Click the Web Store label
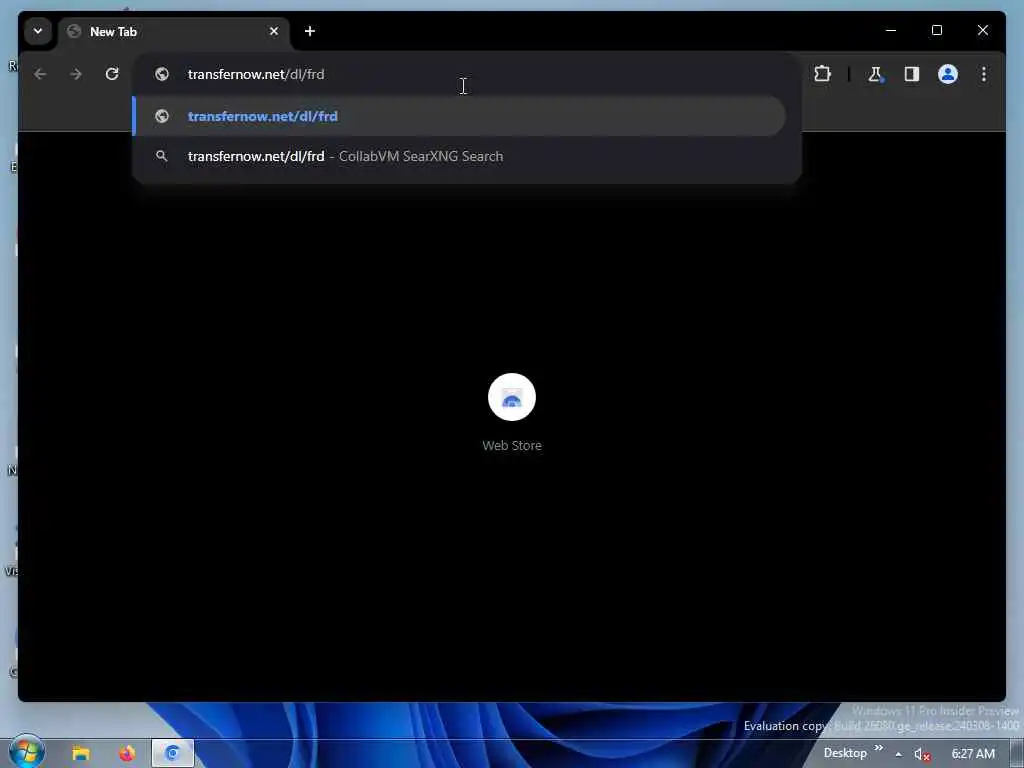This screenshot has width=1024, height=768. (512, 445)
